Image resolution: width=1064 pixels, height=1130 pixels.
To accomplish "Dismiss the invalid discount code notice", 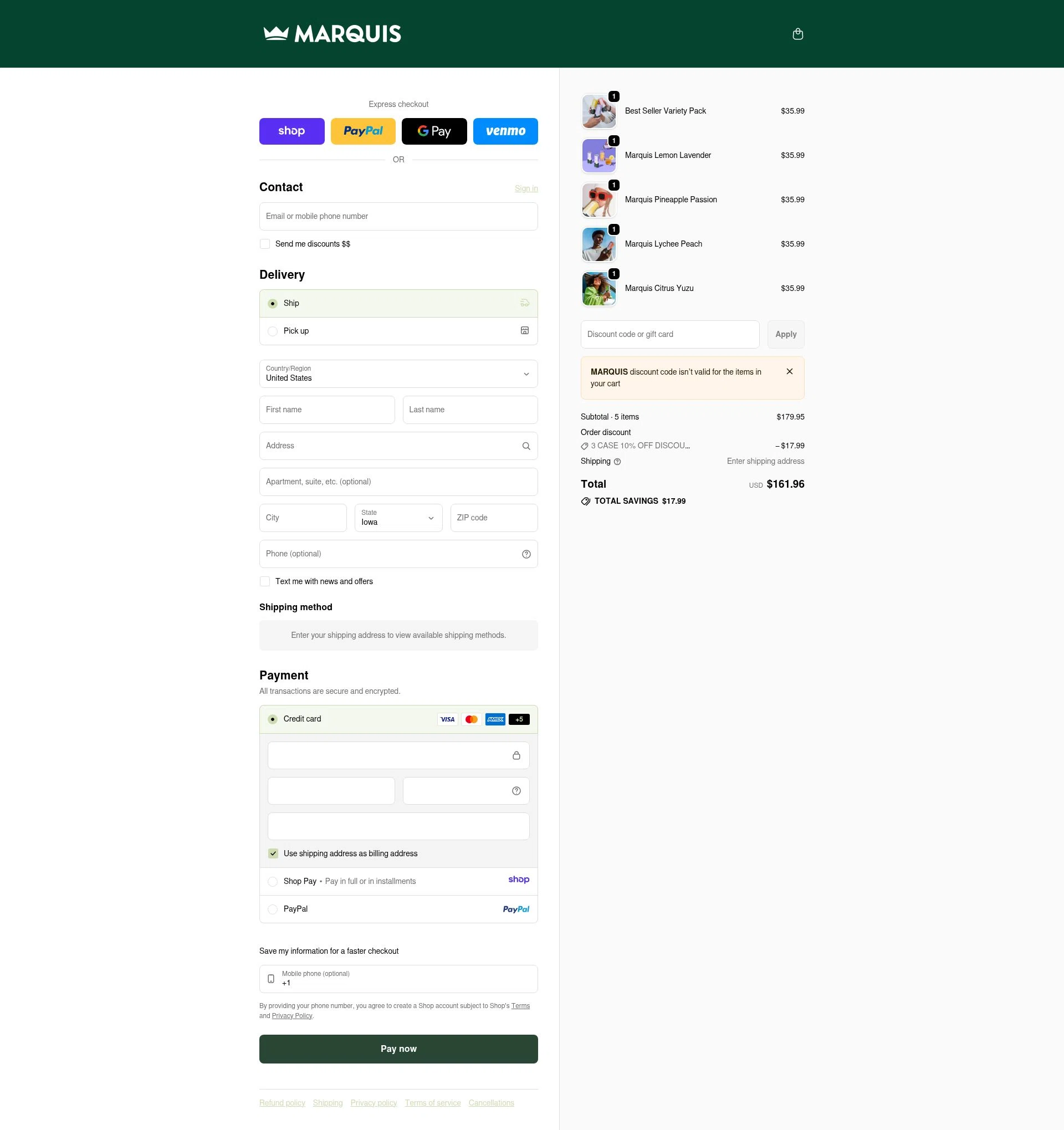I will click(790, 371).
